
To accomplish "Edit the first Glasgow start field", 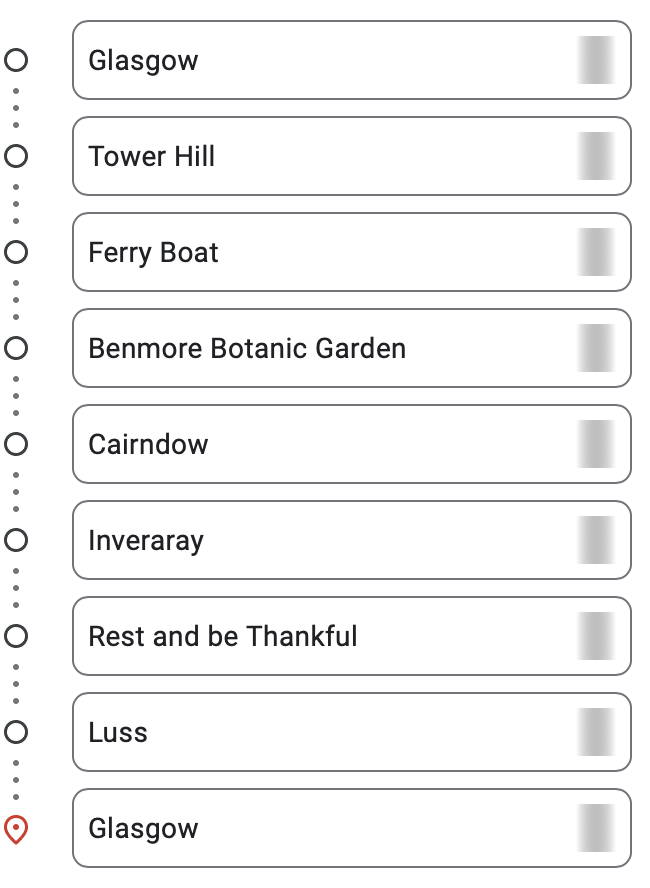I will (352, 60).
